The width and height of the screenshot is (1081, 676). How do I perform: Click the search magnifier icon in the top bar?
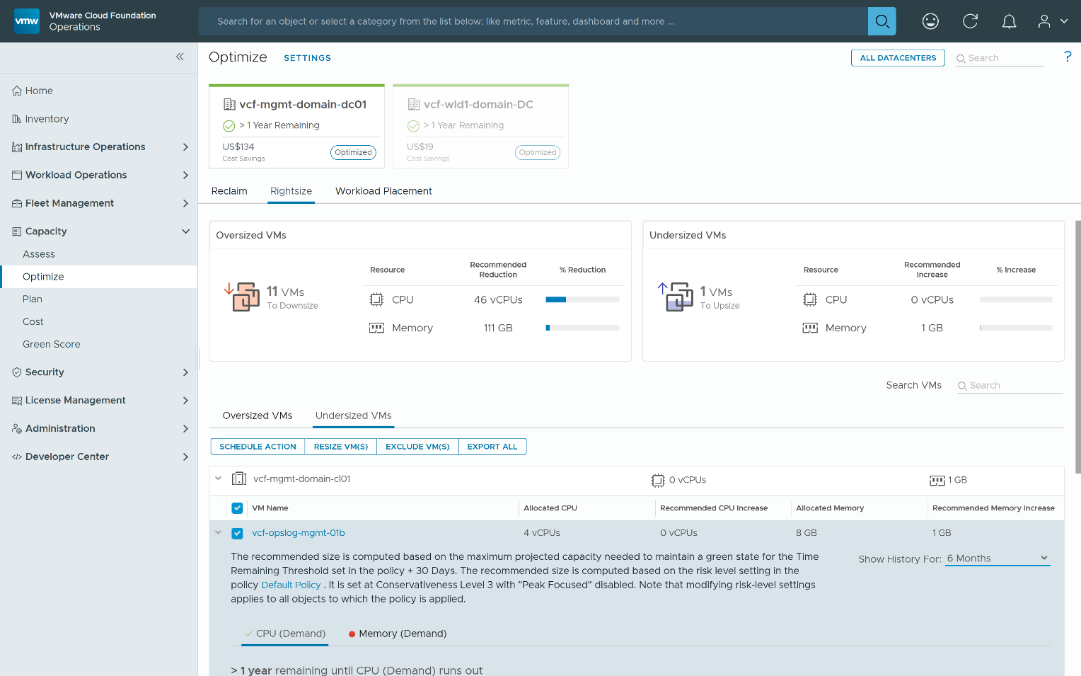881,20
